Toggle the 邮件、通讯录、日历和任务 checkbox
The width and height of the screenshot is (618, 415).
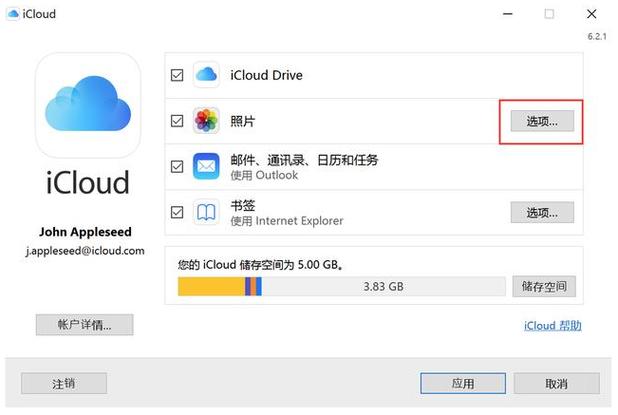click(x=177, y=166)
